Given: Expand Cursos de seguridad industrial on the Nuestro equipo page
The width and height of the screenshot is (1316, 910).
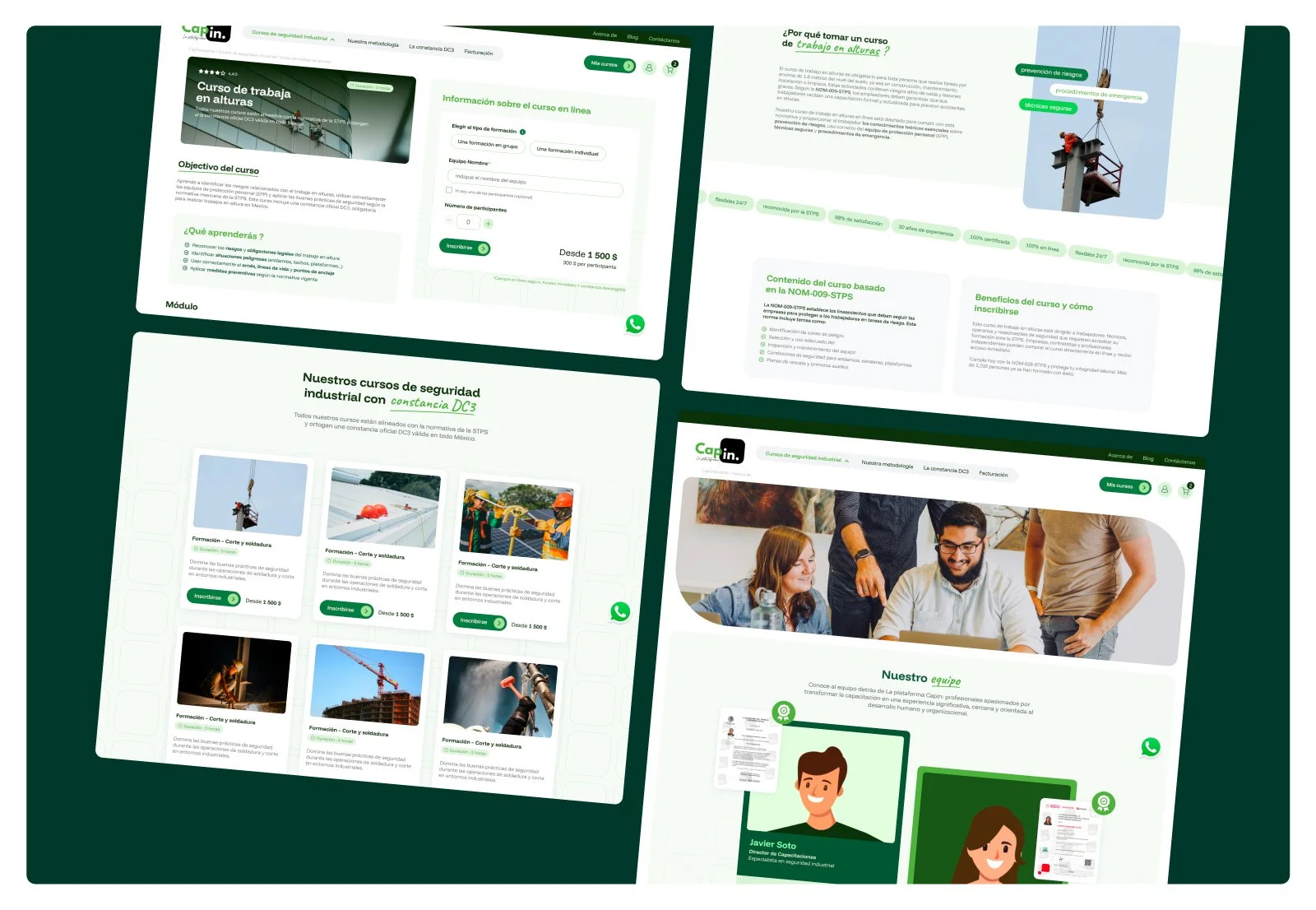Looking at the screenshot, I should coord(807,457).
